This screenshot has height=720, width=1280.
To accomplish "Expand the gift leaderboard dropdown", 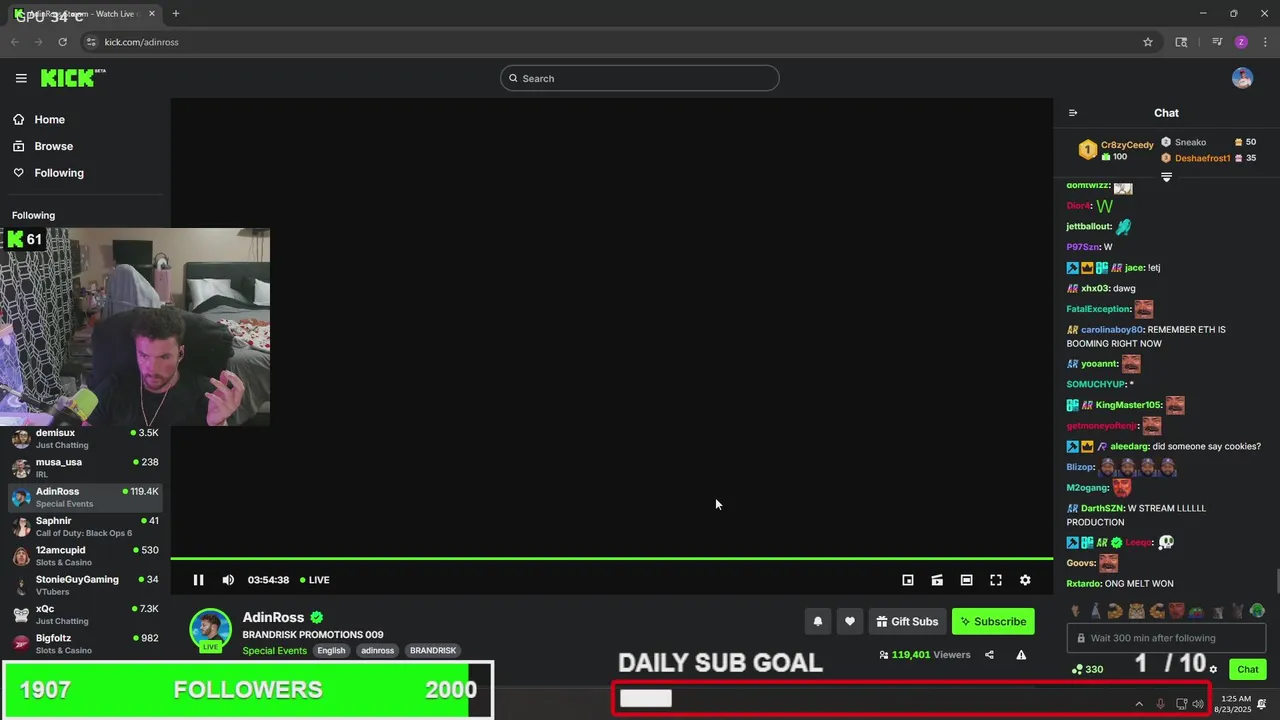I will [1166, 177].
